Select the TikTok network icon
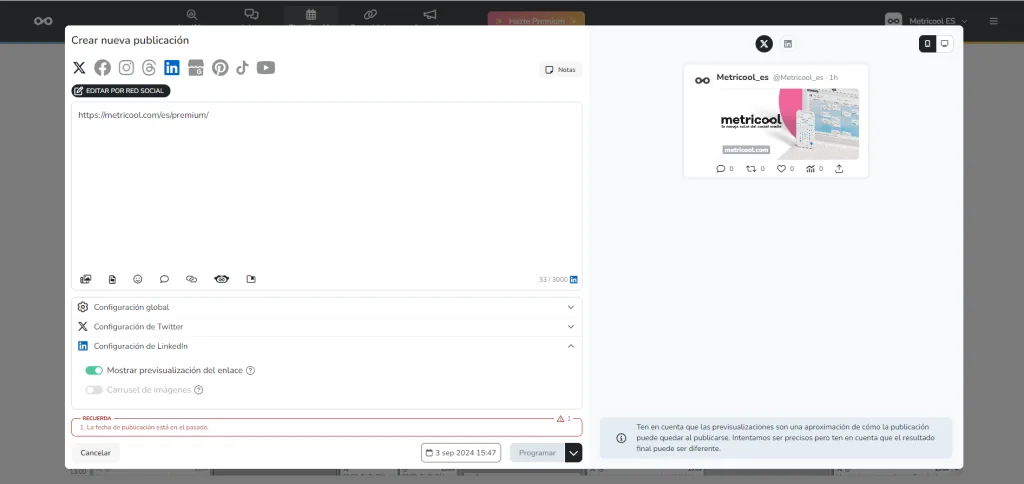Screen dimensions: 1024x484 point(242,68)
